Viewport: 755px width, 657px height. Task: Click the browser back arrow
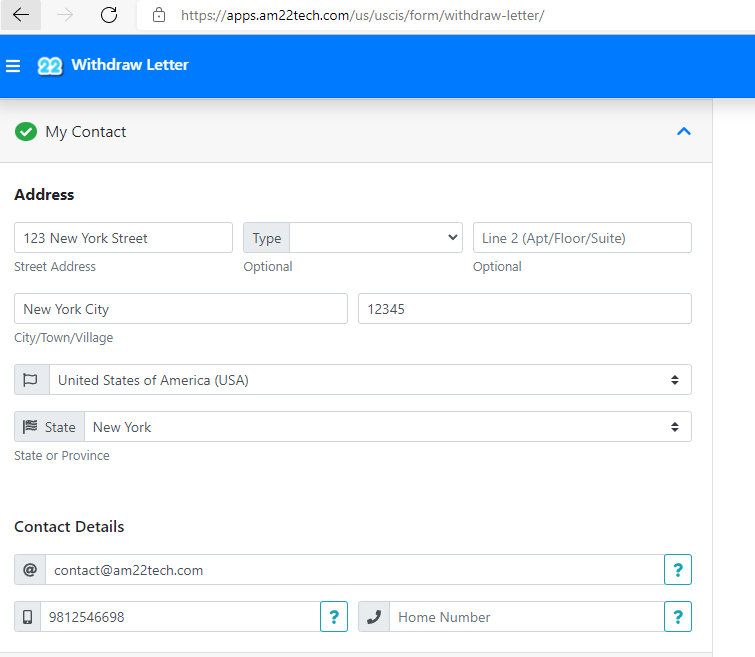[21, 15]
